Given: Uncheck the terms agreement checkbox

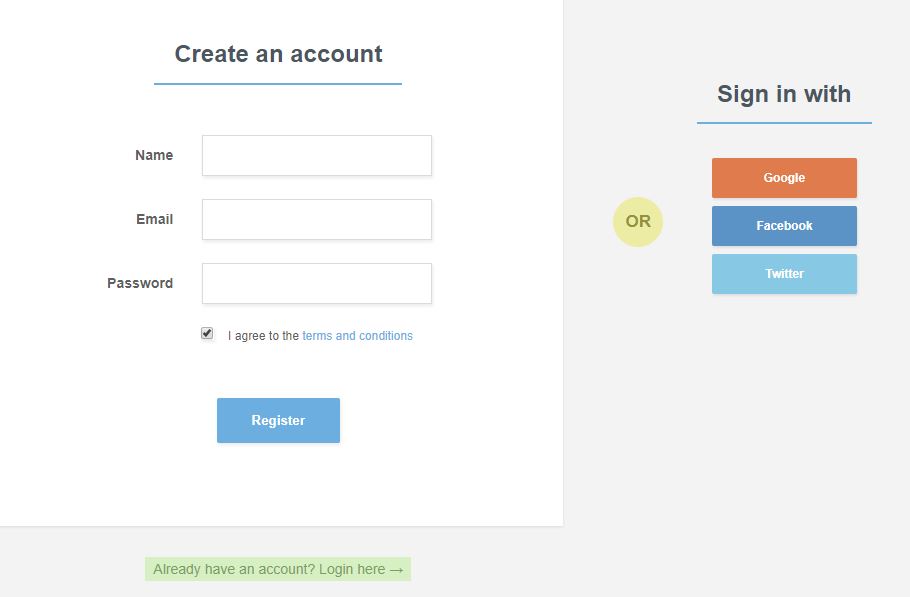Looking at the screenshot, I should (207, 333).
